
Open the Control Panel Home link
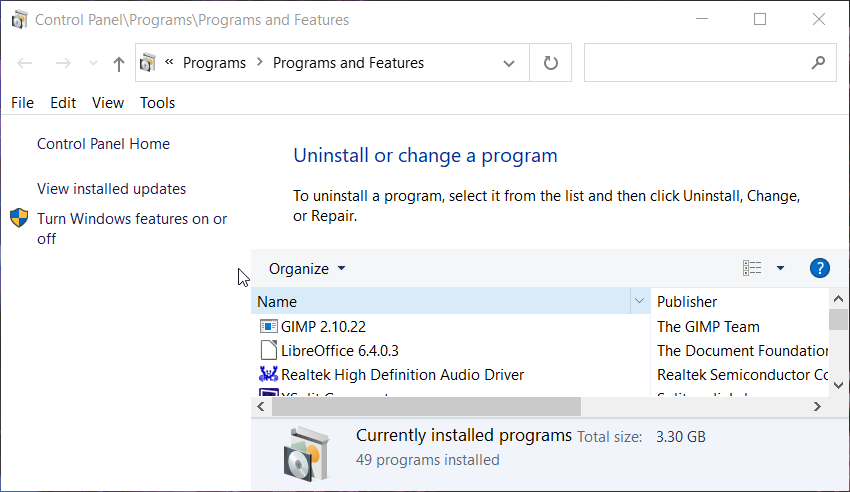coord(103,144)
